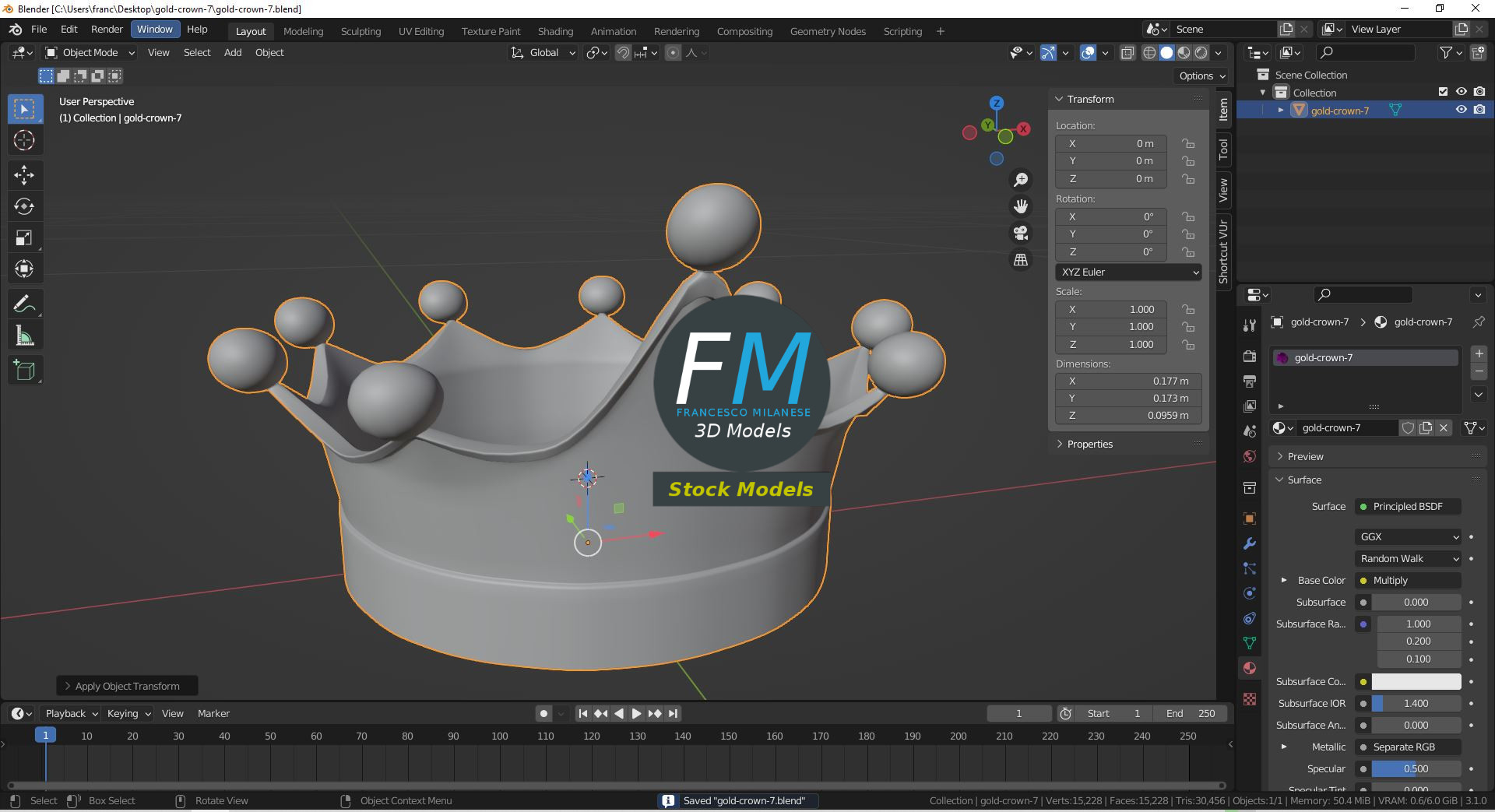Toggle X-ray display in viewport header
1495x812 pixels.
(x=1127, y=53)
